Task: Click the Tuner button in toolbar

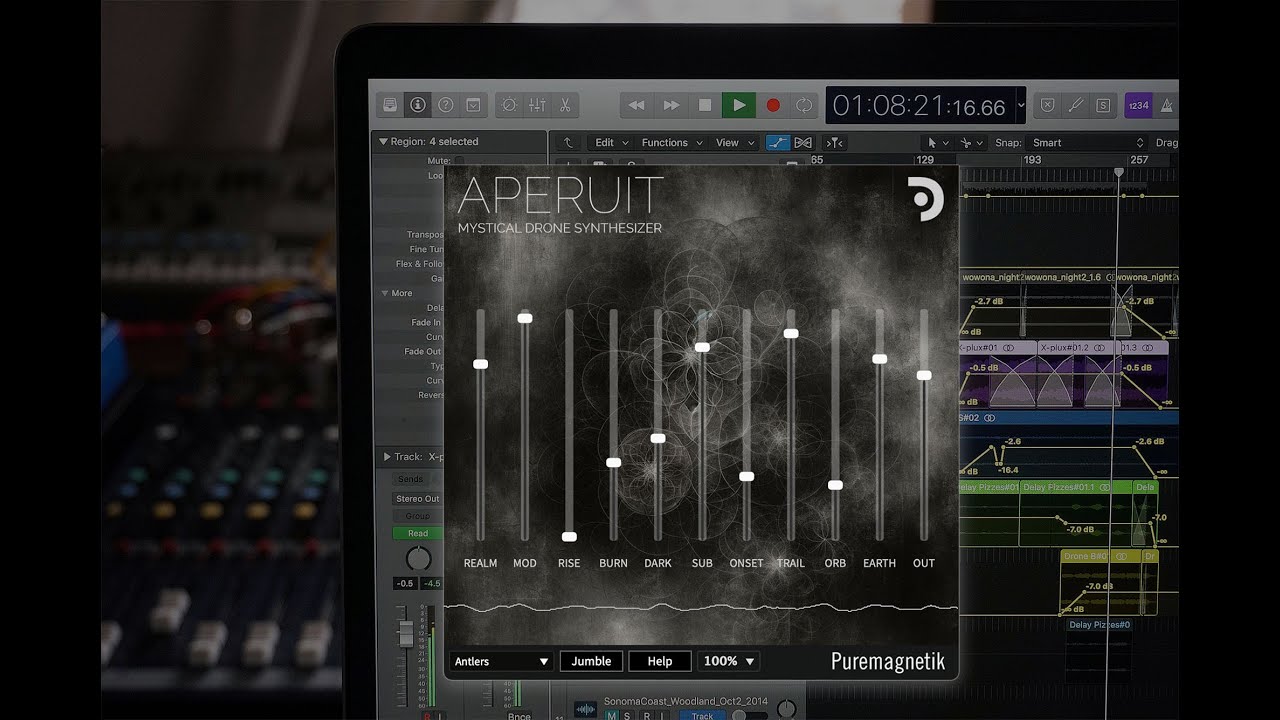Action: 1076,104
